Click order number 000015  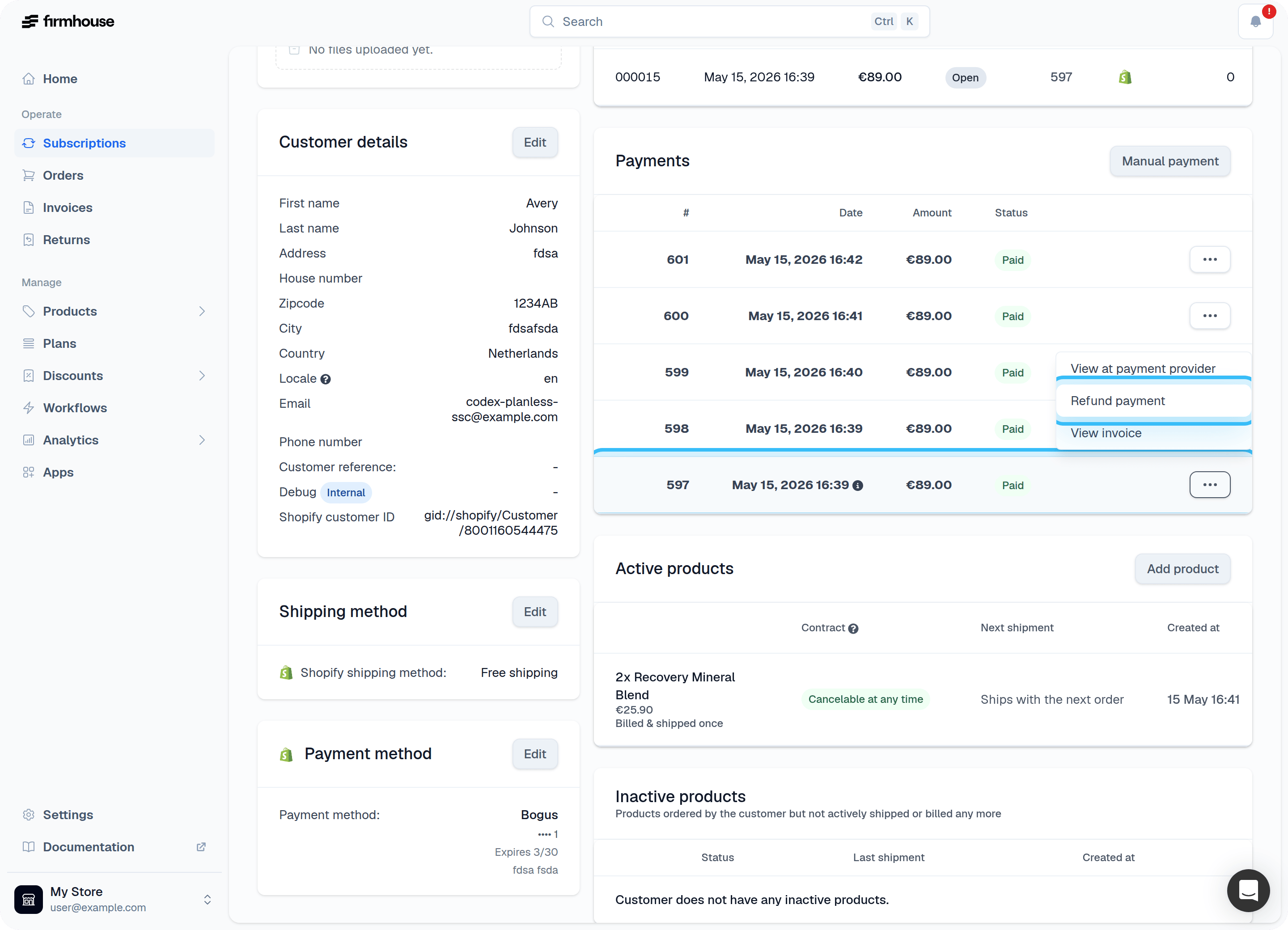pyautogui.click(x=638, y=77)
